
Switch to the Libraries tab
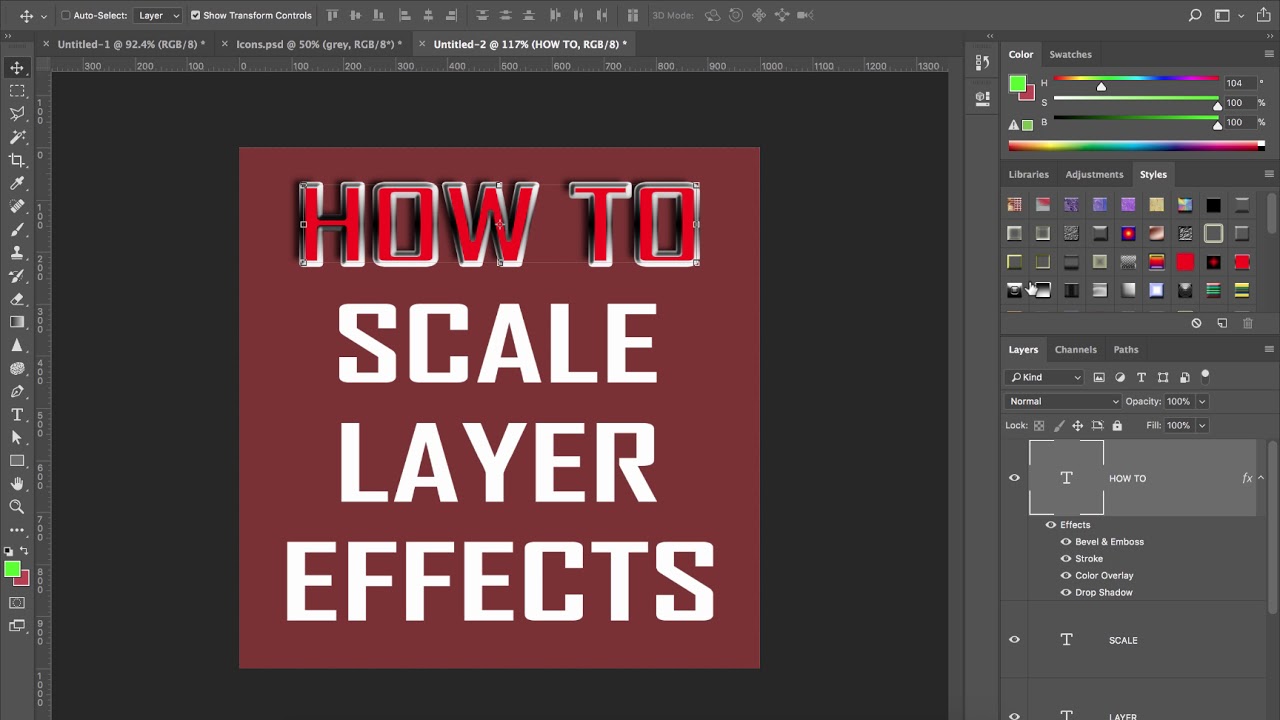1028,174
